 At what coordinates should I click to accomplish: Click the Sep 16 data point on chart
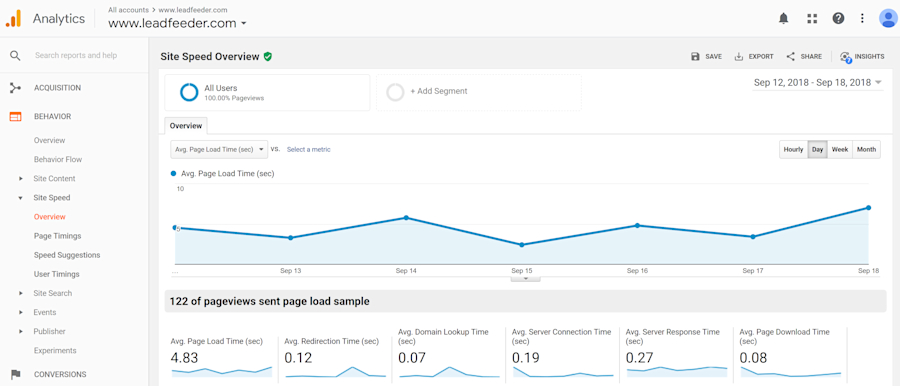pos(637,225)
